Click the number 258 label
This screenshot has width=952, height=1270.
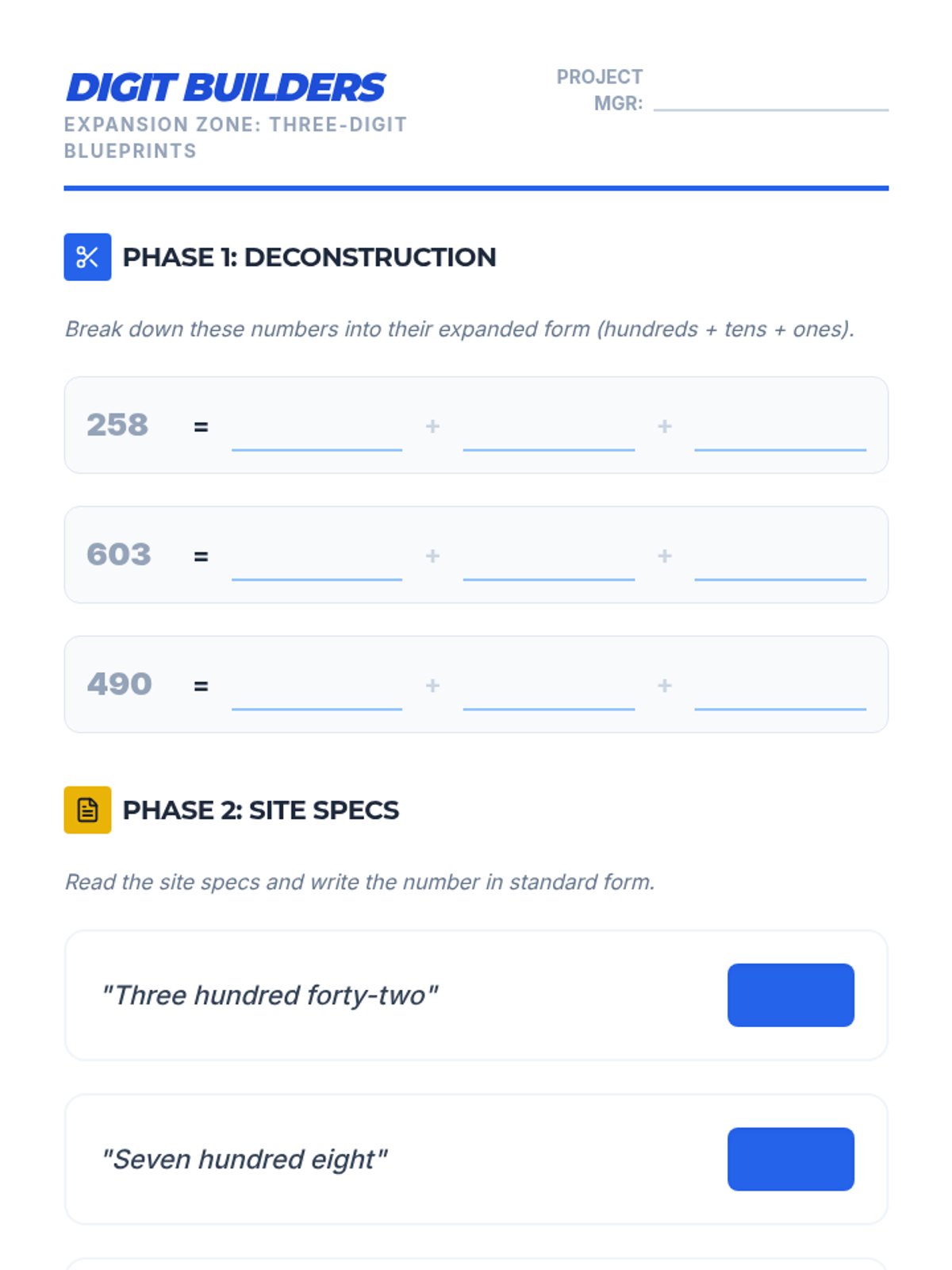click(117, 425)
